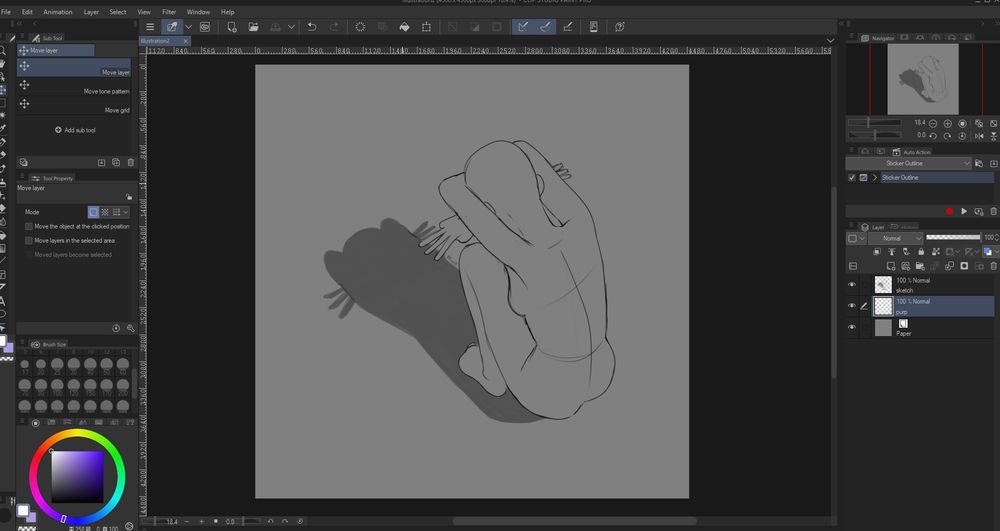Select first Mode option icon in Tool Property

[x=94, y=212]
